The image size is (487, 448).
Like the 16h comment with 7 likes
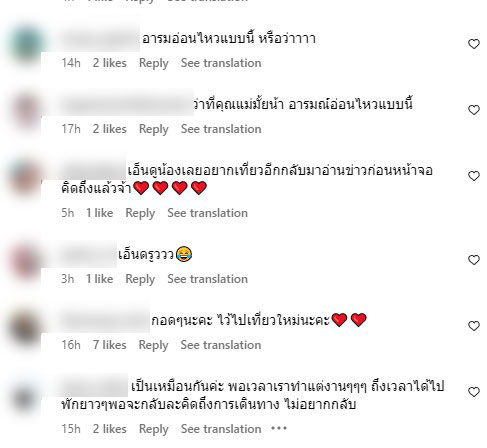[x=474, y=326]
